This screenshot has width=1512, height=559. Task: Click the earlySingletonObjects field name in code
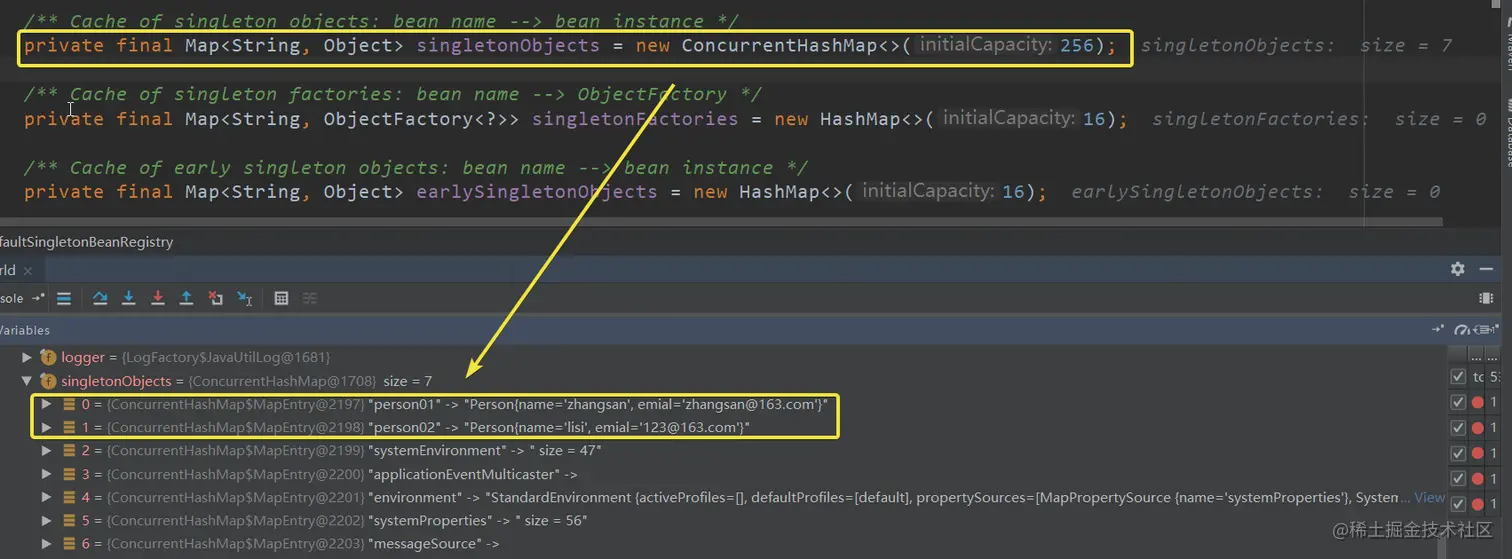(536, 191)
